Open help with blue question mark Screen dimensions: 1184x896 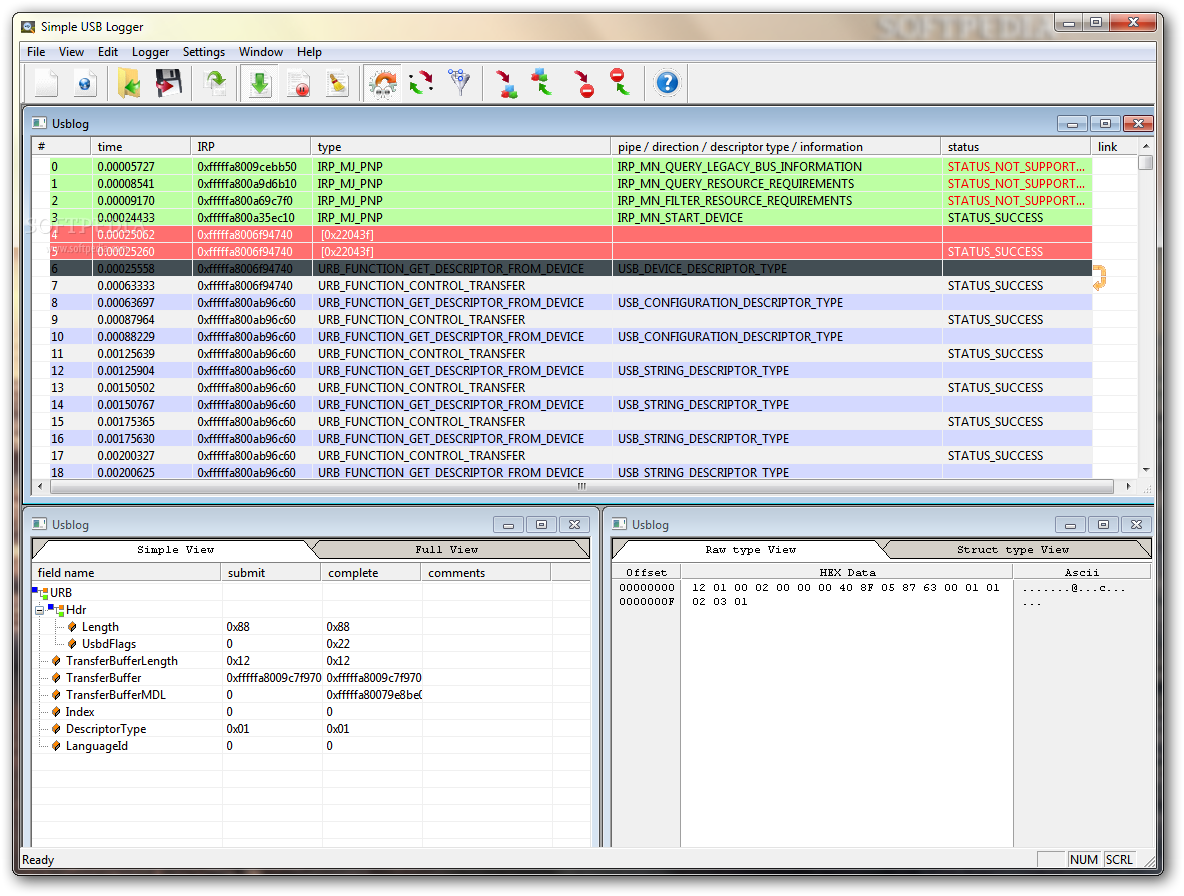point(668,83)
